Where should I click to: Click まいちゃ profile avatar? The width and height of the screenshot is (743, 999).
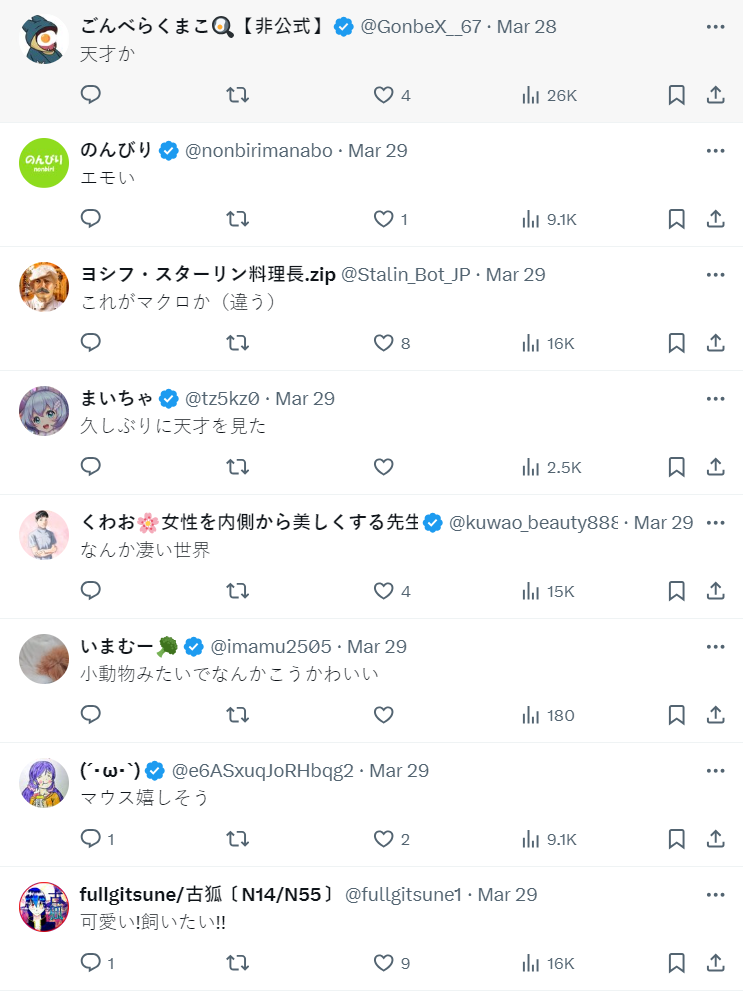pos(44,411)
